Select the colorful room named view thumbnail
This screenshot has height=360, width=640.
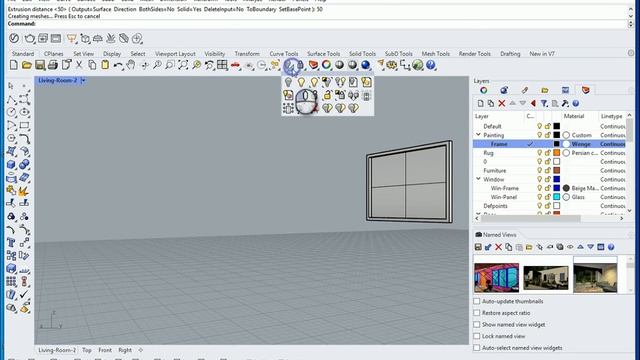496,278
